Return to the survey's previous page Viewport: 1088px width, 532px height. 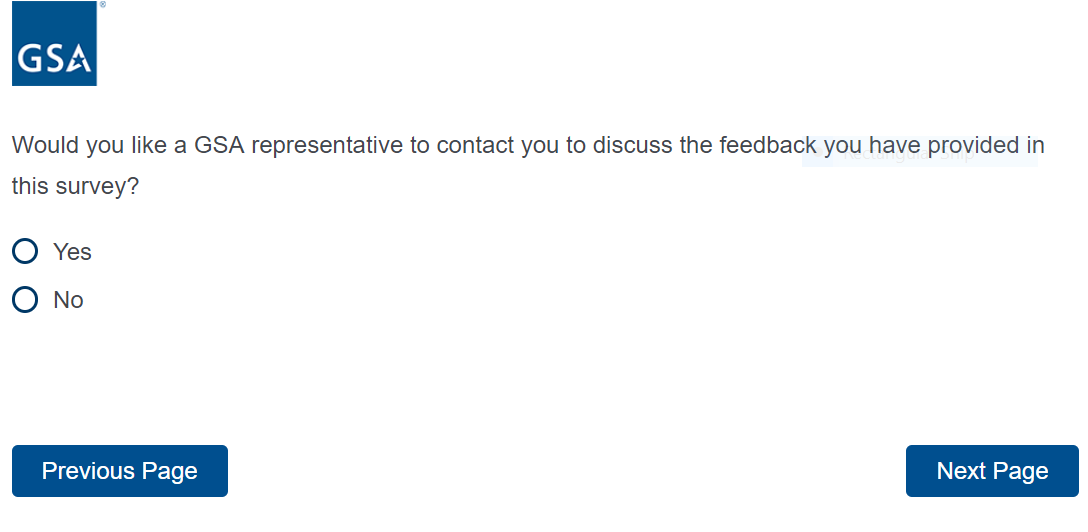(x=120, y=471)
